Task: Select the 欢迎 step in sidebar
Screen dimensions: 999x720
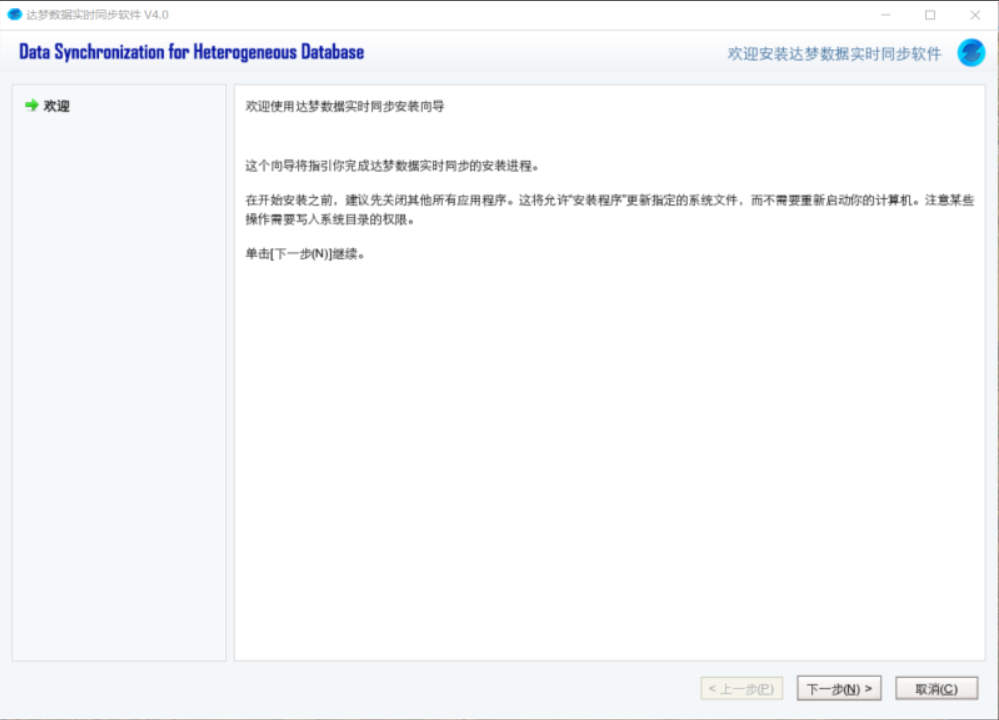Action: [56, 106]
